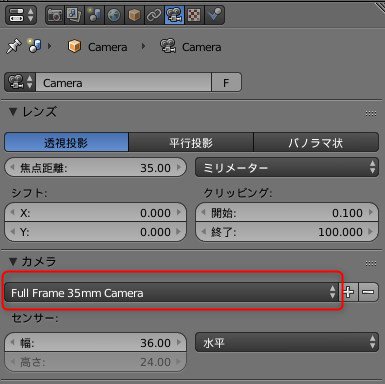Image resolution: width=385 pixels, height=384 pixels.
Task: Click the カメラ panel drag grip
Action: coord(371,264)
